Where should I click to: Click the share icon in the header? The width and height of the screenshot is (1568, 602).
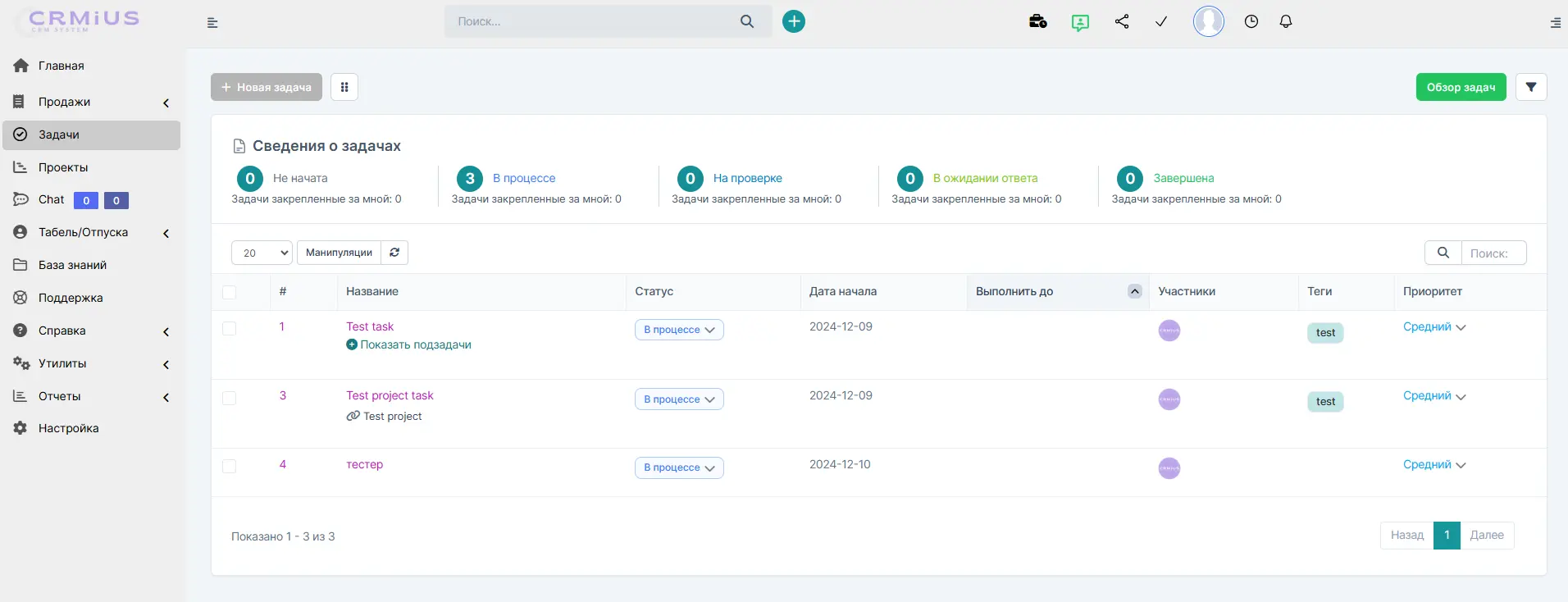click(x=1122, y=21)
